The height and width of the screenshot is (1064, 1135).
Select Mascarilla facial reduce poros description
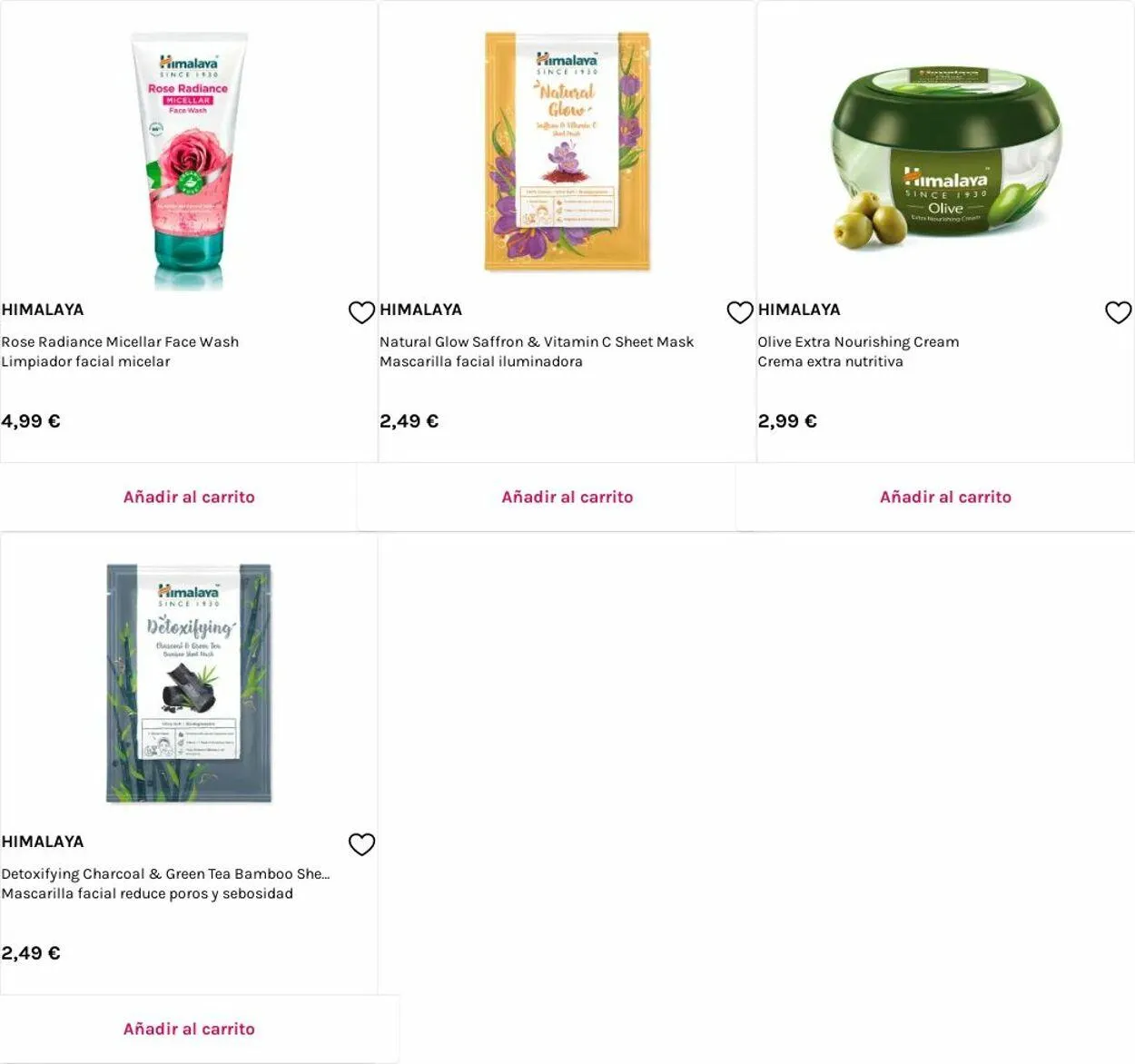click(x=147, y=893)
